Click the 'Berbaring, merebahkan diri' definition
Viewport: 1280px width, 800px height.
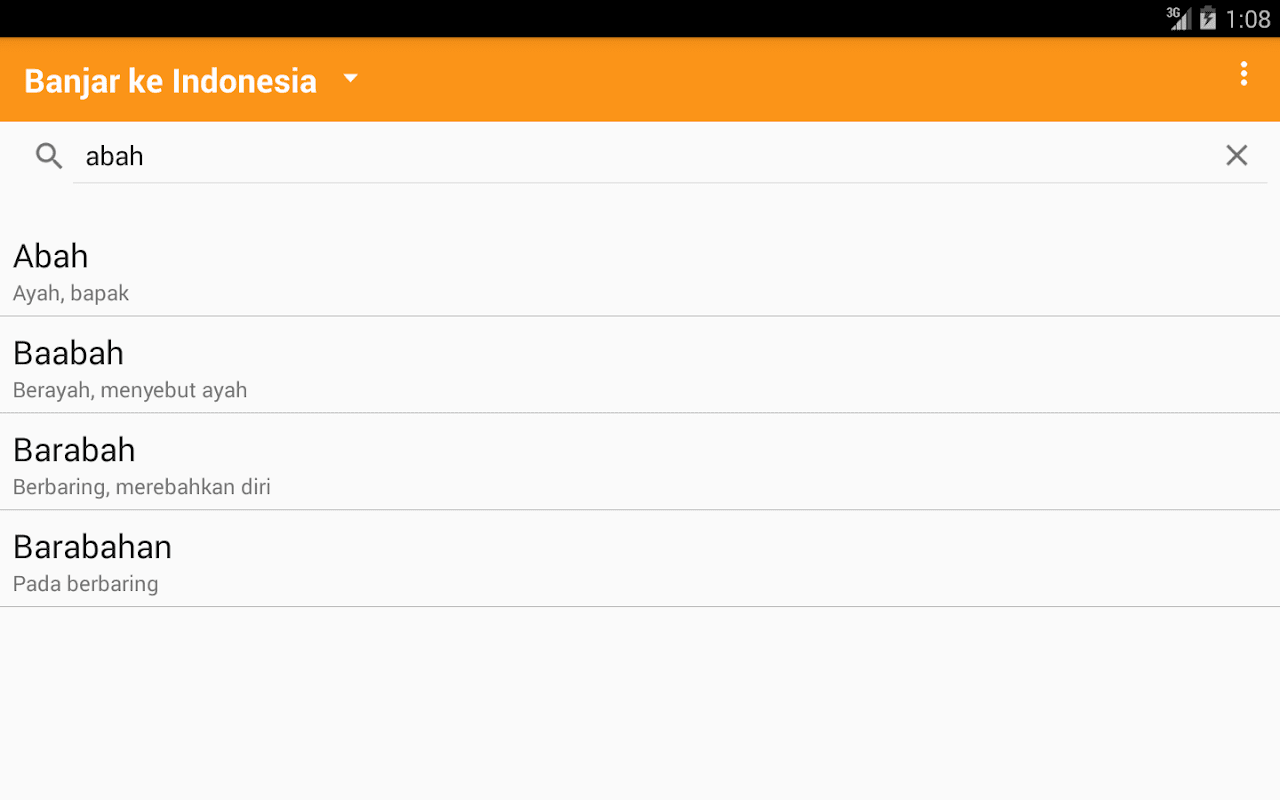click(x=142, y=487)
